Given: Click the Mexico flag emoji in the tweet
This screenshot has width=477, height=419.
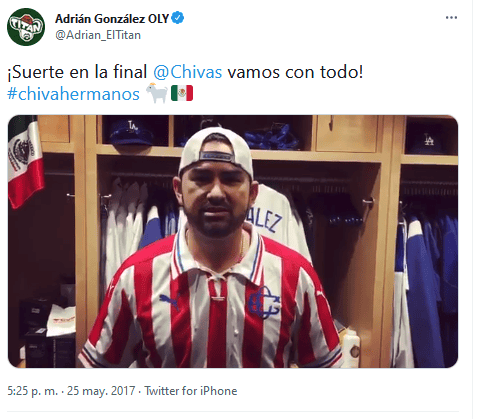Looking at the screenshot, I should tap(182, 93).
